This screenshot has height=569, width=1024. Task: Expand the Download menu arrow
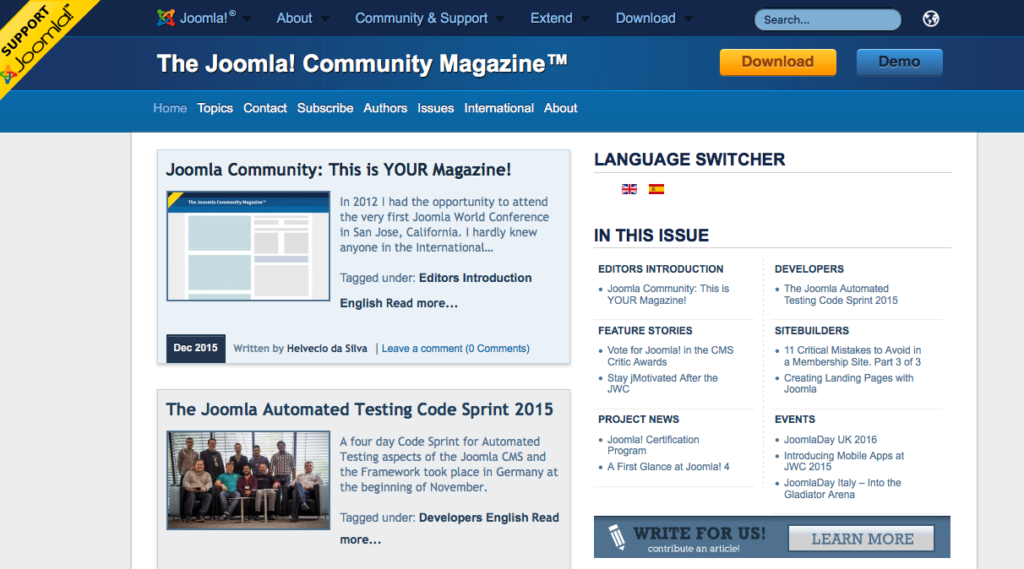point(688,19)
